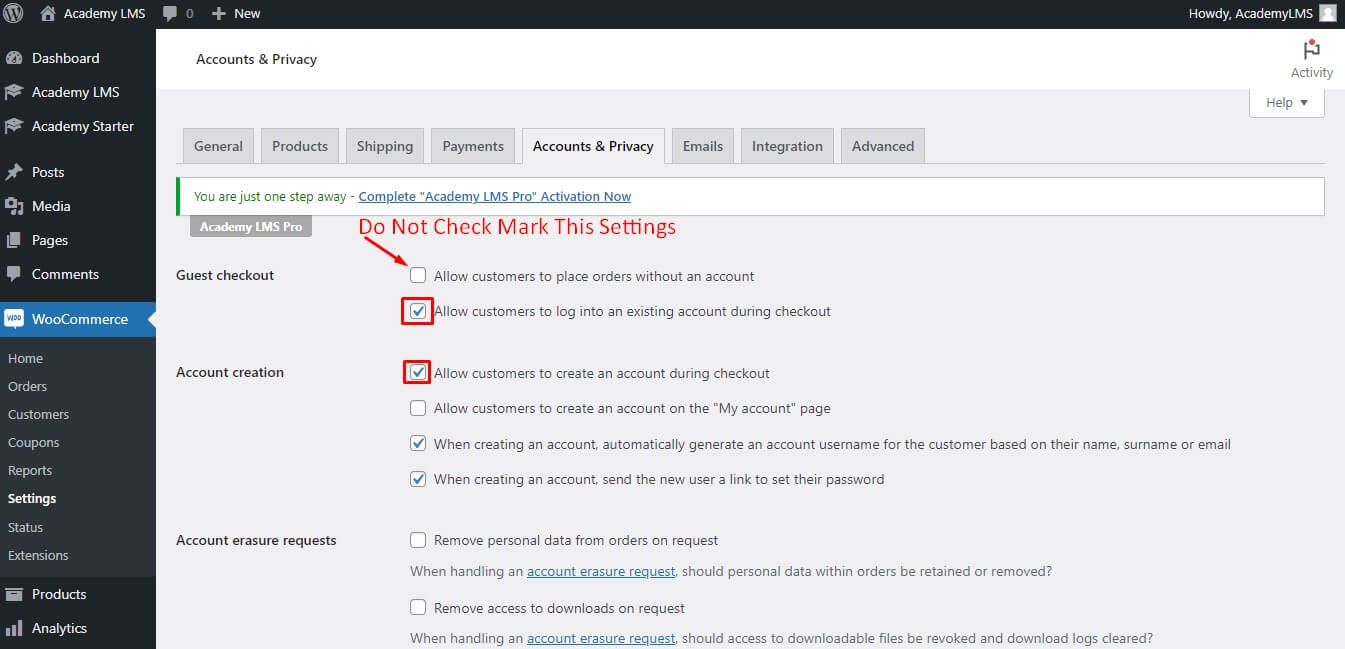The height and width of the screenshot is (649, 1345).
Task: Click the Pages icon in sidebar
Action: [x=14, y=240]
